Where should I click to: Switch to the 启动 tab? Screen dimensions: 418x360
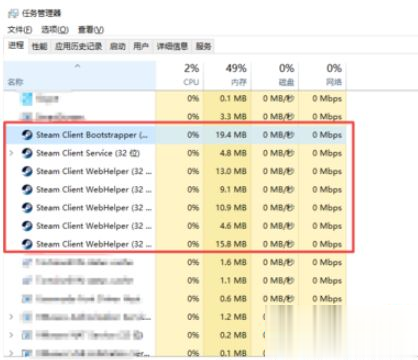[x=118, y=46]
